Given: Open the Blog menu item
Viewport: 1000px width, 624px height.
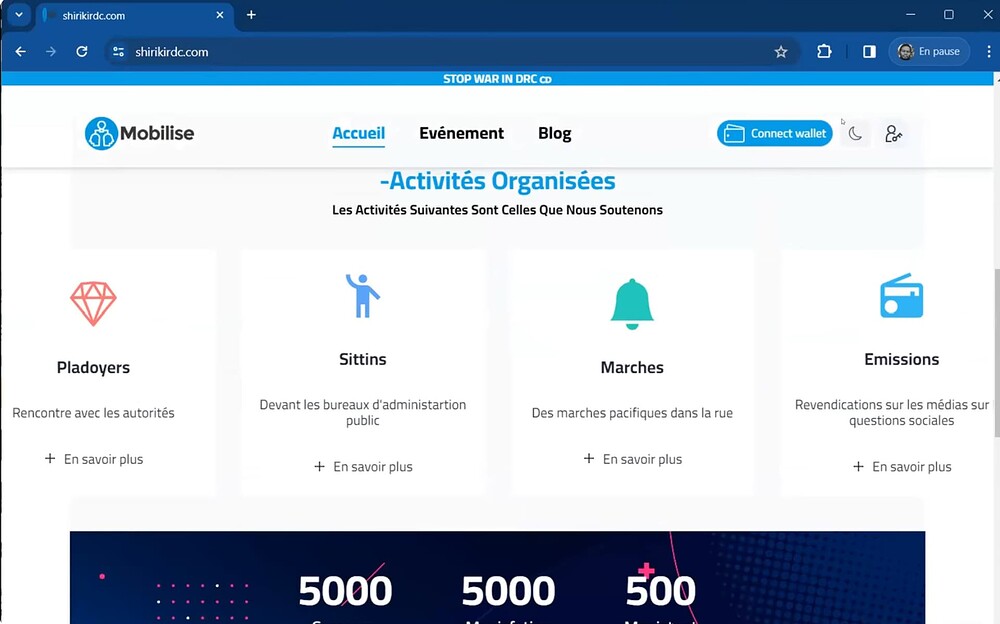Looking at the screenshot, I should pyautogui.click(x=554, y=133).
